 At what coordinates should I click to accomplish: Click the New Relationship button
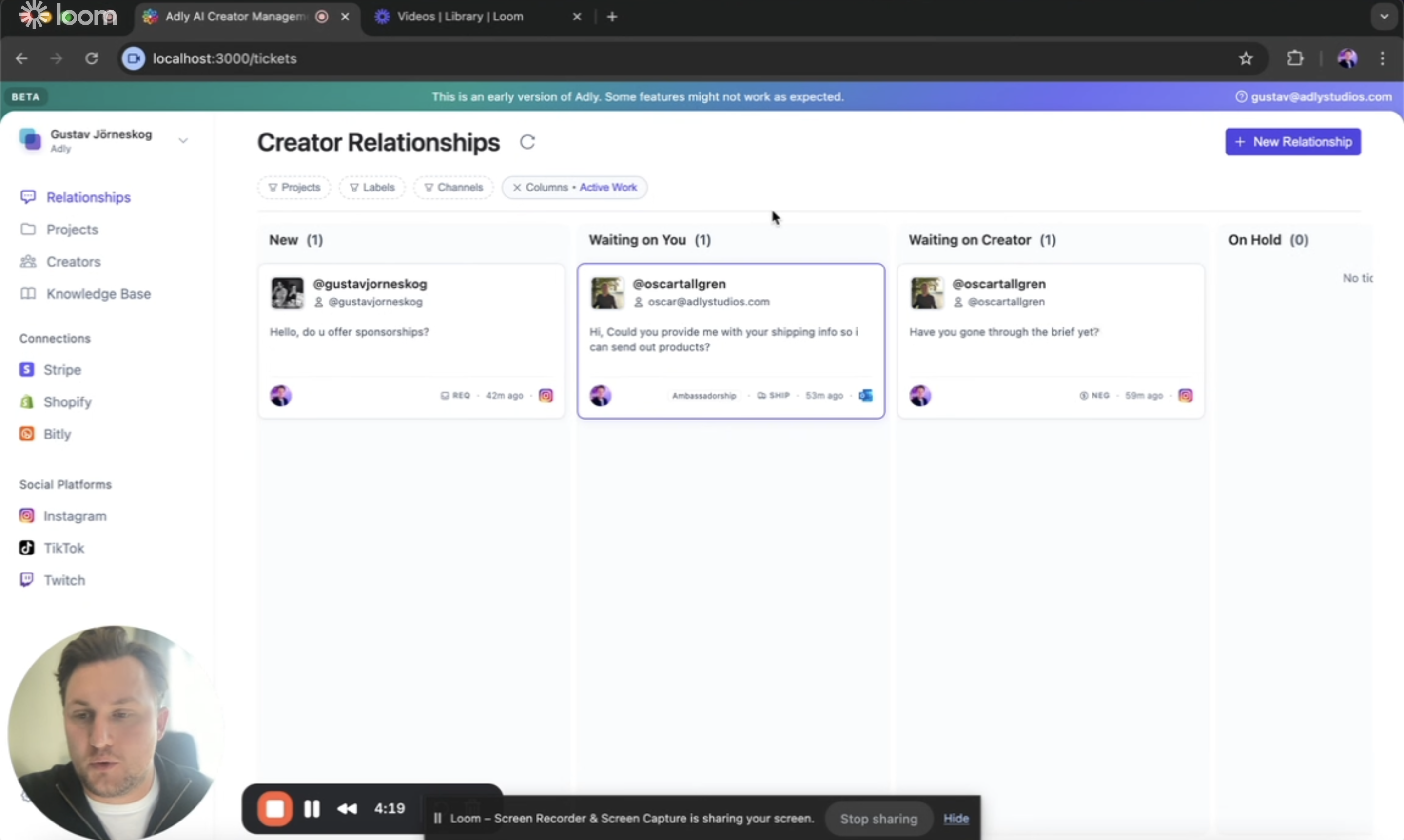point(1293,141)
